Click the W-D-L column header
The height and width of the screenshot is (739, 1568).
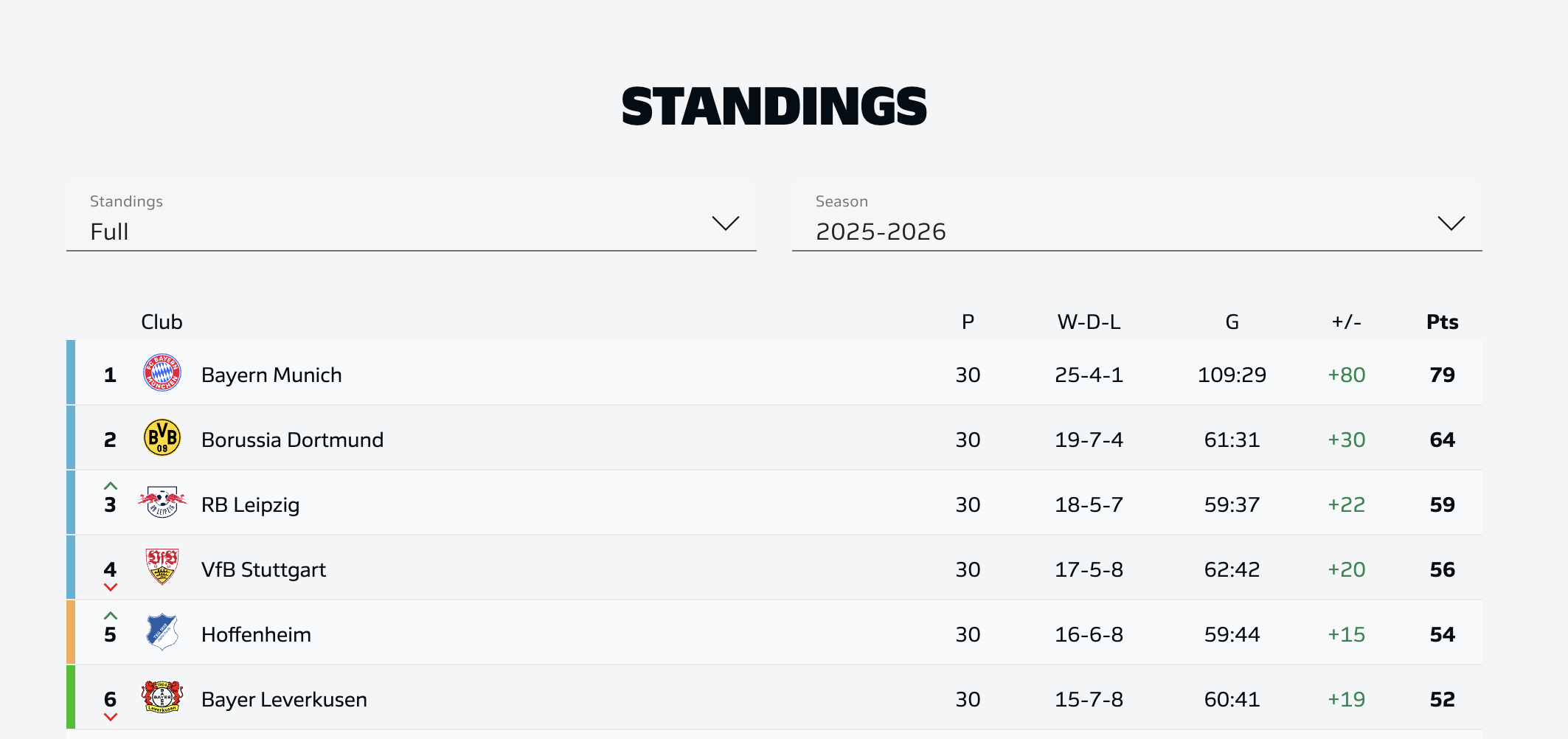point(1089,322)
